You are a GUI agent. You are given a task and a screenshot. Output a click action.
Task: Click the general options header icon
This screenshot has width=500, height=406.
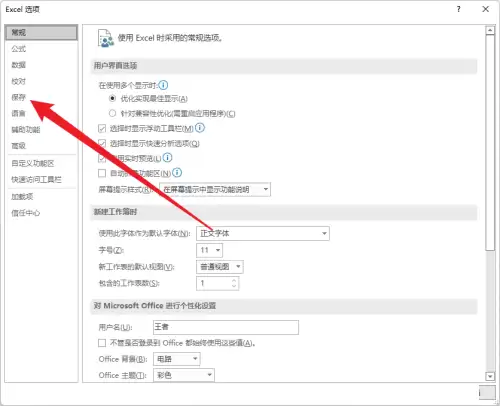pos(106,38)
